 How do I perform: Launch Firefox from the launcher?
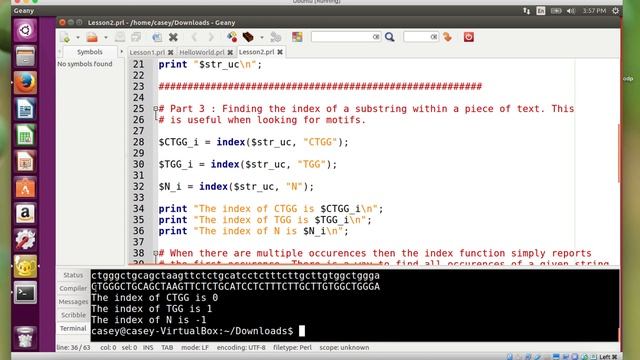(x=25, y=83)
